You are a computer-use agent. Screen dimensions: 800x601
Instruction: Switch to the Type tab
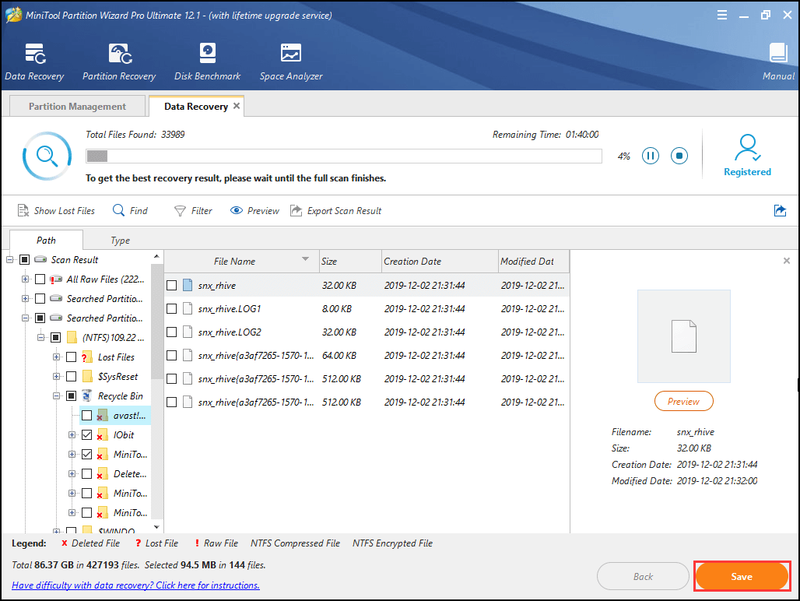click(120, 240)
